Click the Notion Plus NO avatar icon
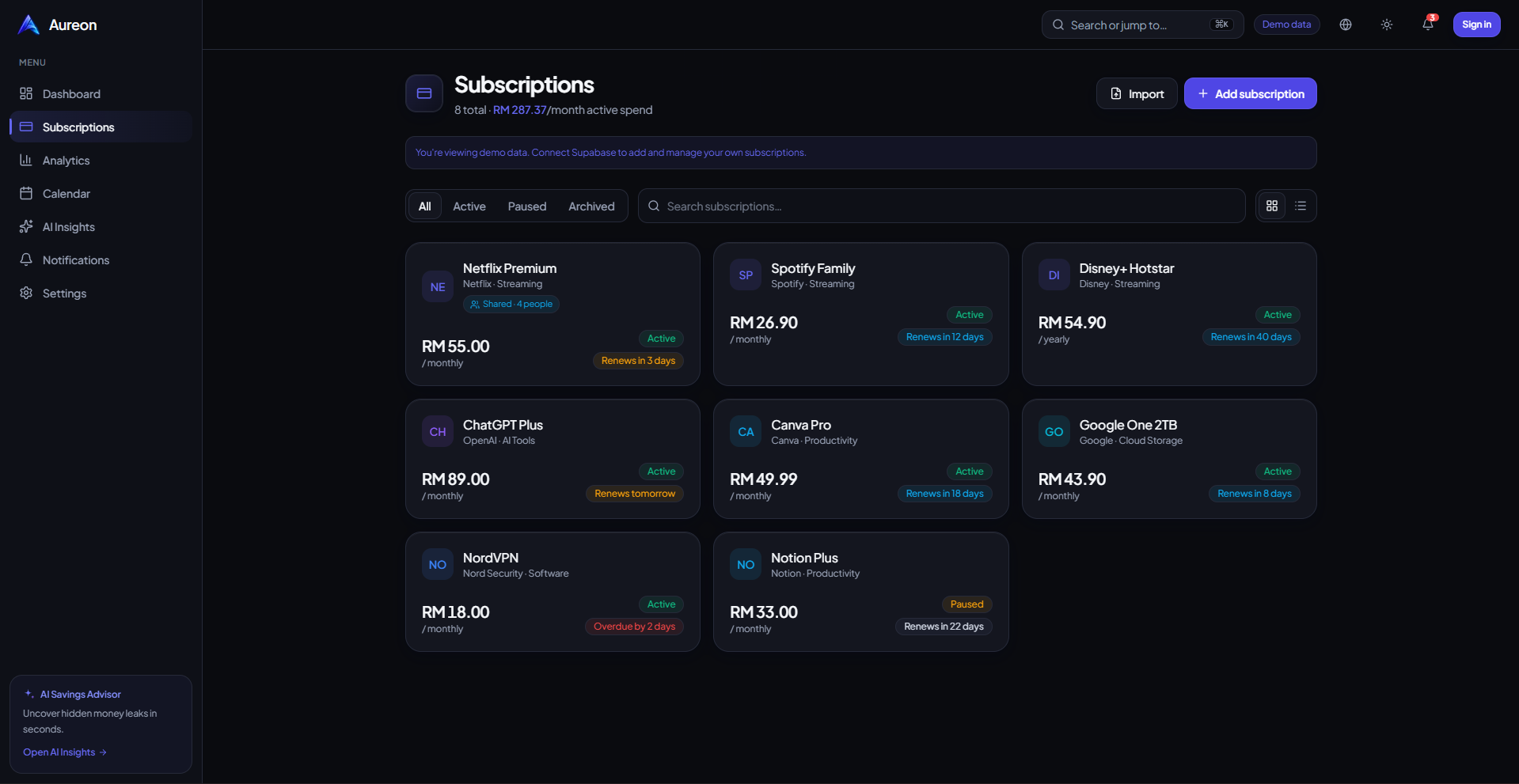The width and height of the screenshot is (1519, 784). [746, 564]
